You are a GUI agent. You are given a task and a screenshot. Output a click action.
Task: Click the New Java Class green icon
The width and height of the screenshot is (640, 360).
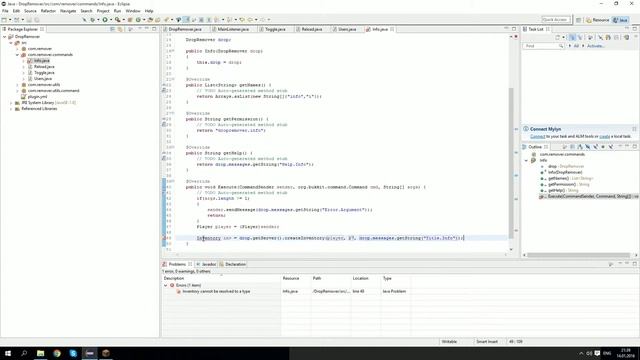tap(138, 20)
